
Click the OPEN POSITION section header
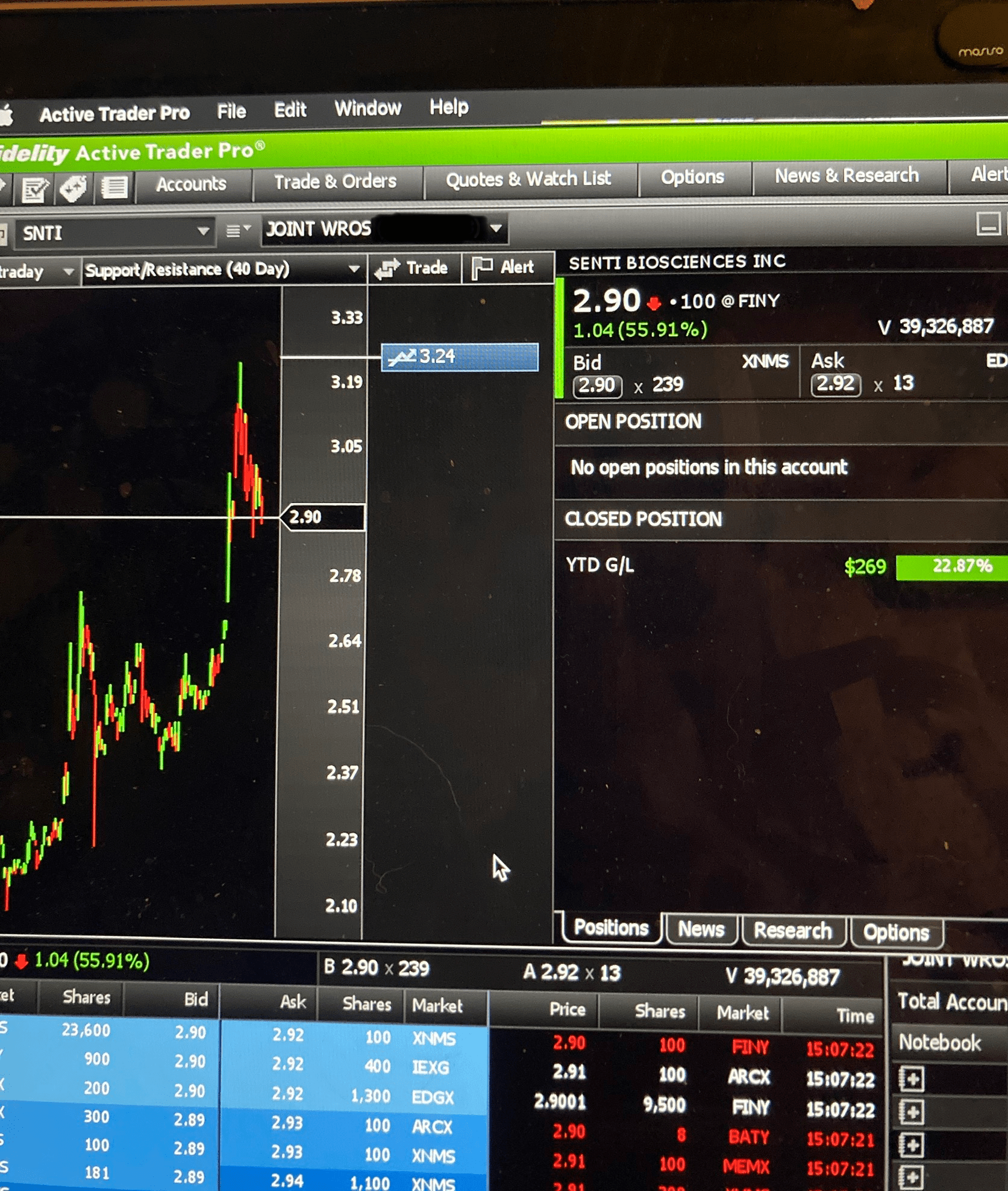coord(633,421)
